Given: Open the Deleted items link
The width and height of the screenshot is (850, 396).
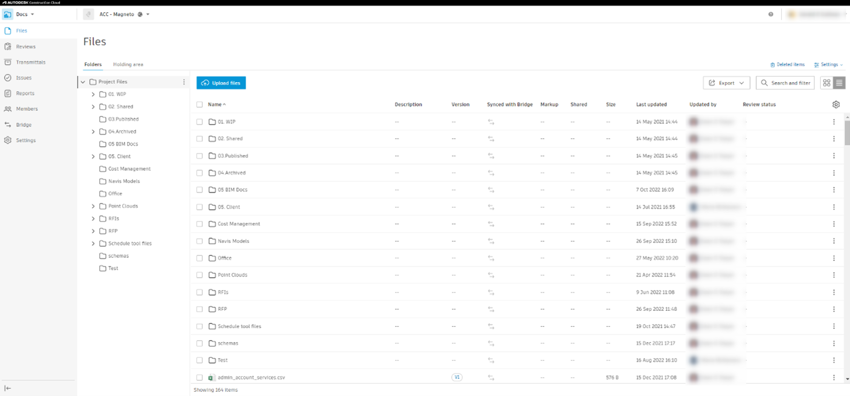Looking at the screenshot, I should click(x=788, y=64).
